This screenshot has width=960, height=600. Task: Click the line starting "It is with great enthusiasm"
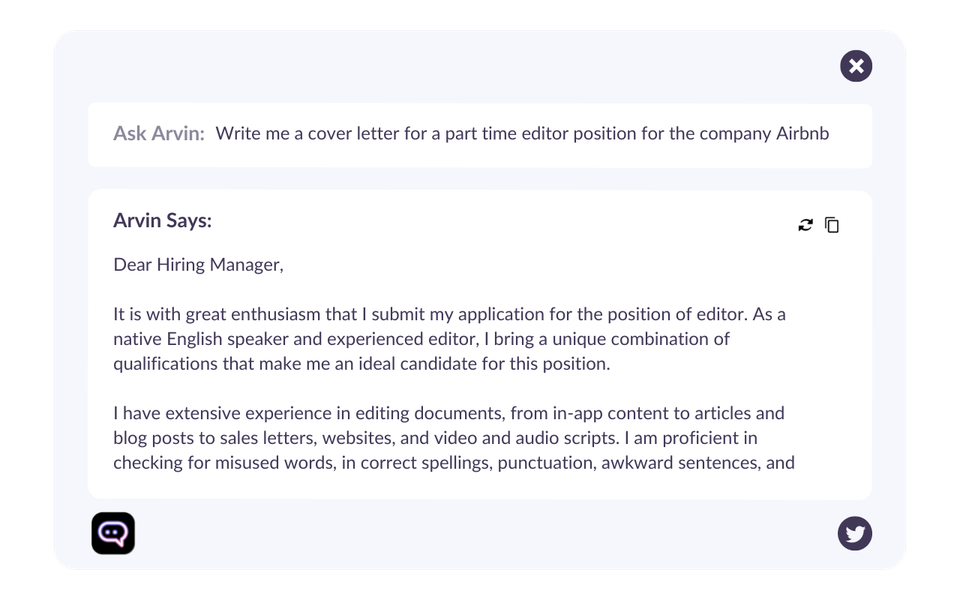coord(449,314)
